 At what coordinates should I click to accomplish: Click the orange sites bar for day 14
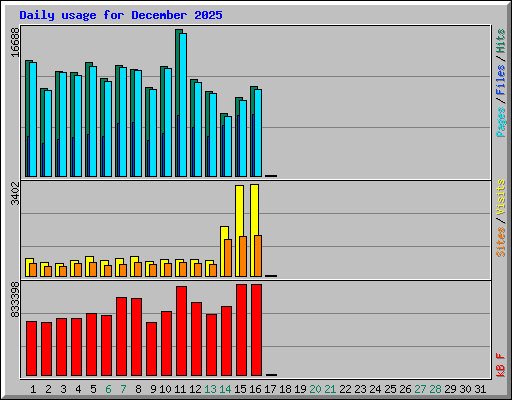228,258
